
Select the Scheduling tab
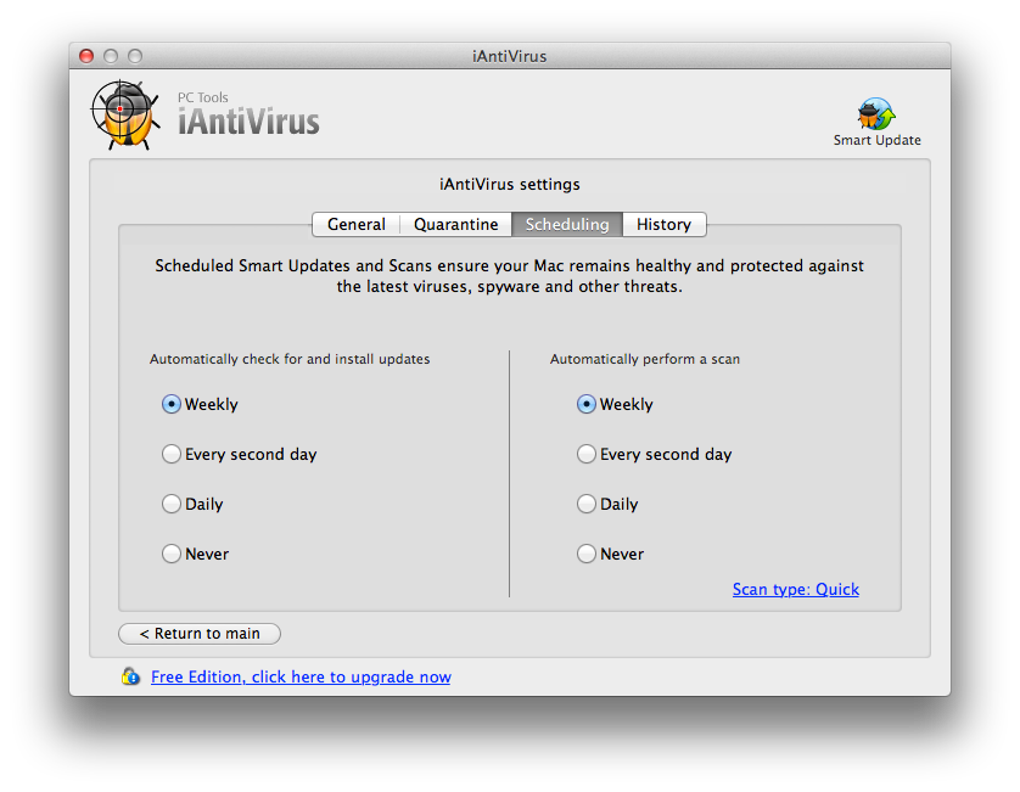[567, 224]
